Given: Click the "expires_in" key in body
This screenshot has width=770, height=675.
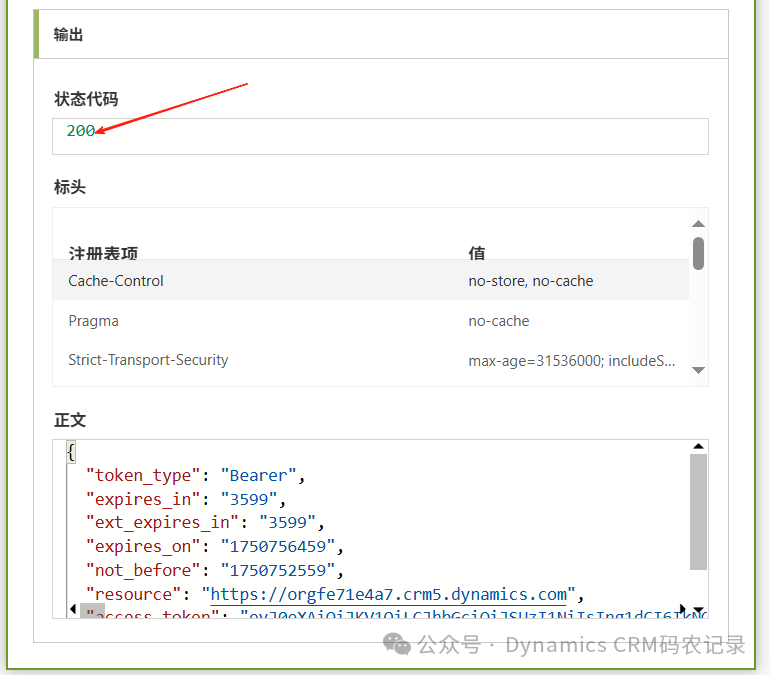Looking at the screenshot, I should (143, 499).
